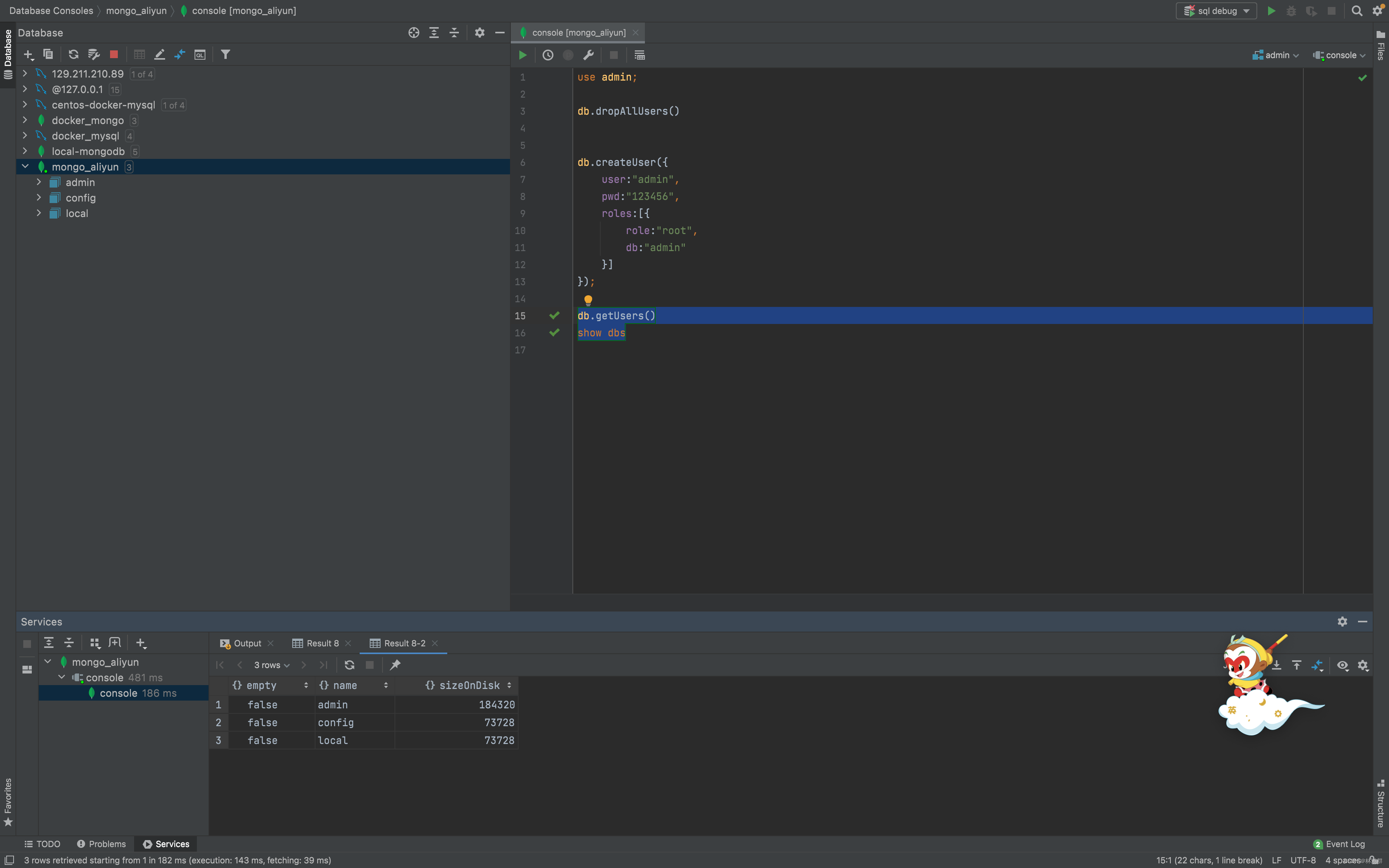The width and height of the screenshot is (1389, 868).
Task: Reload the result grid page
Action: pyautogui.click(x=349, y=665)
